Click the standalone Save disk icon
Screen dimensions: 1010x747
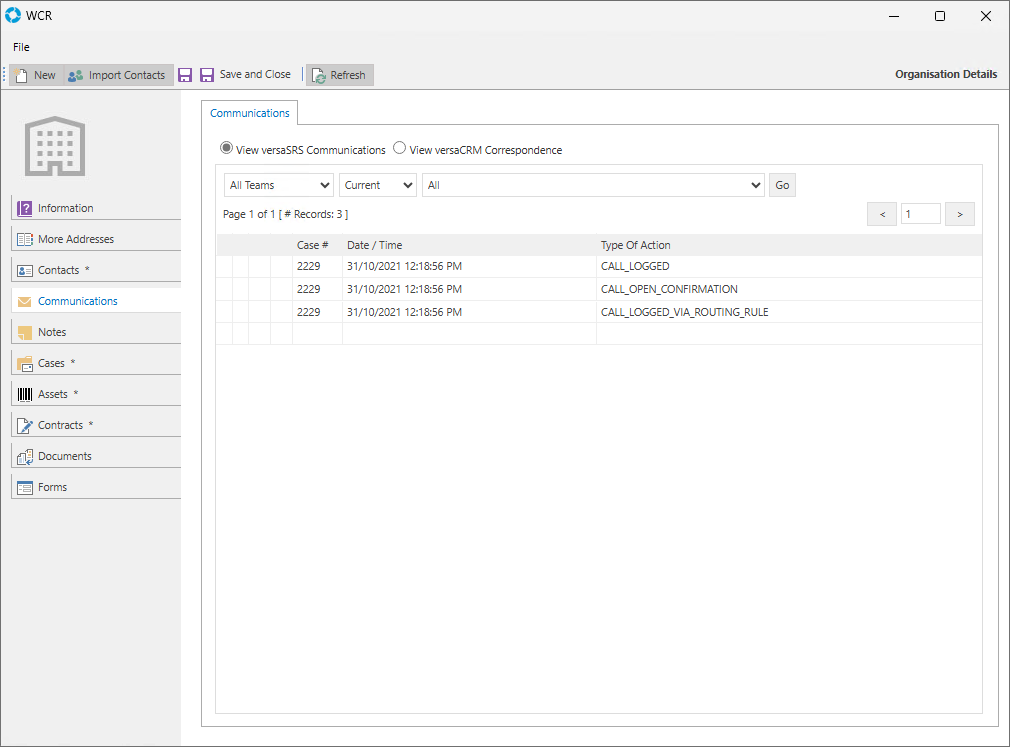(185, 75)
